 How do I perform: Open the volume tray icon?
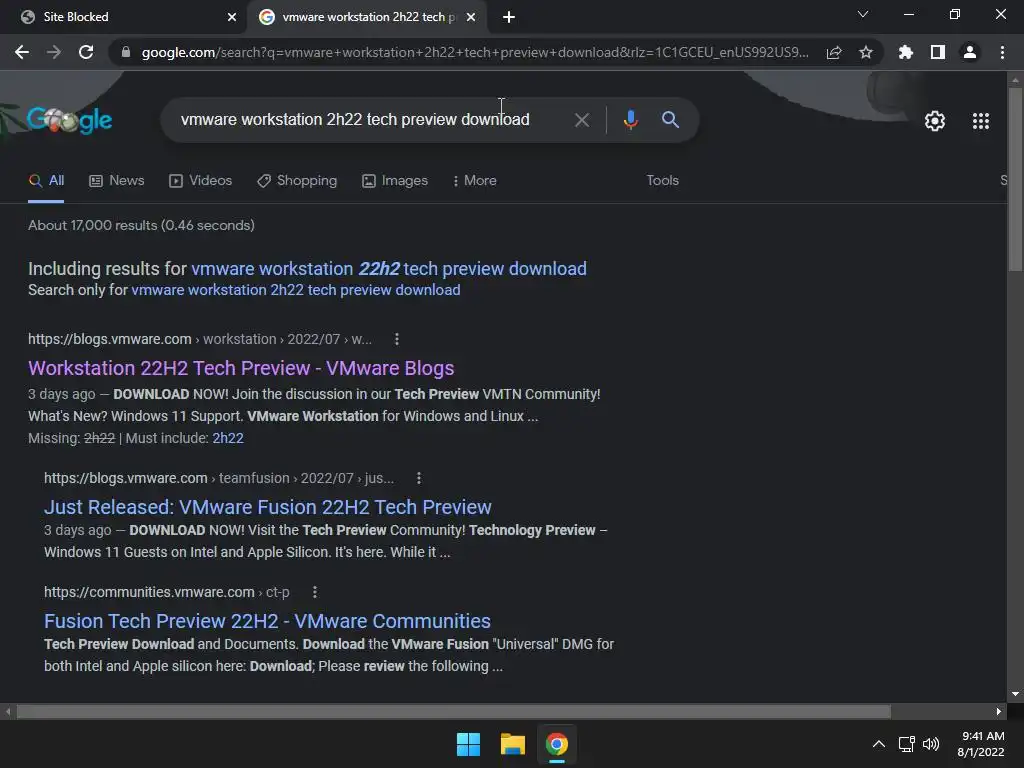click(931, 744)
